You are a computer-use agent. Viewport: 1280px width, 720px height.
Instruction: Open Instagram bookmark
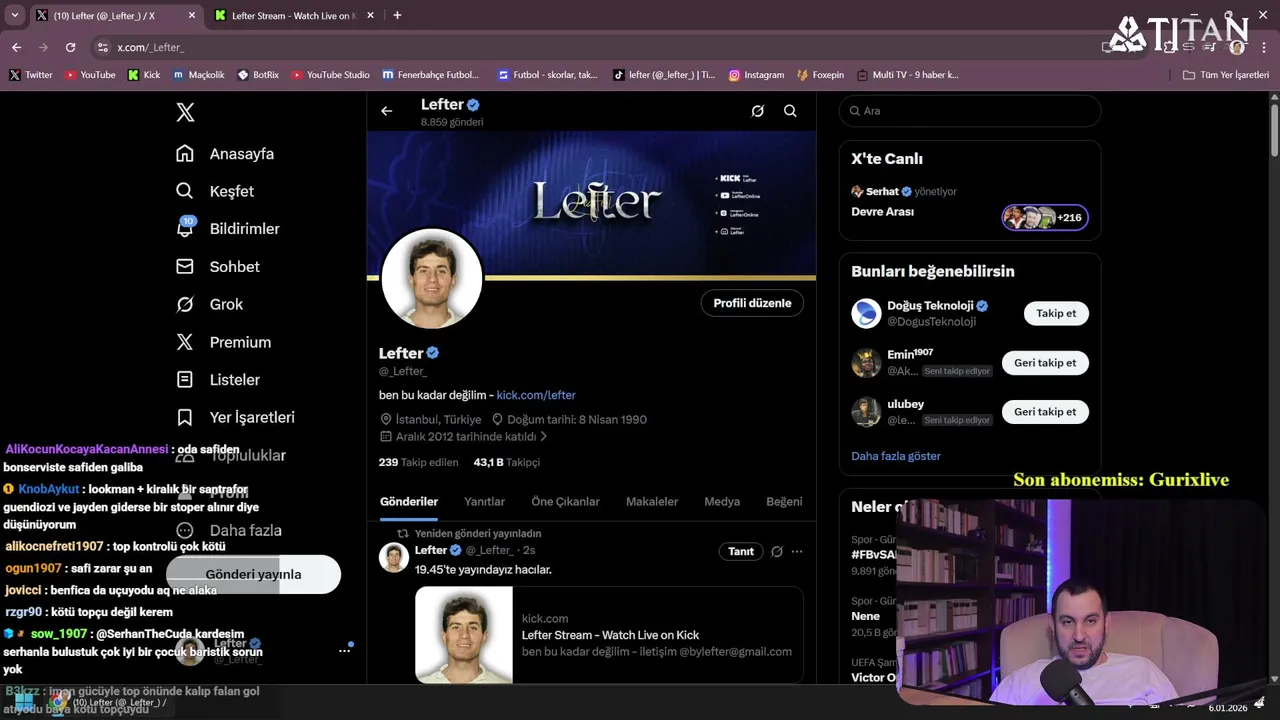coord(756,75)
